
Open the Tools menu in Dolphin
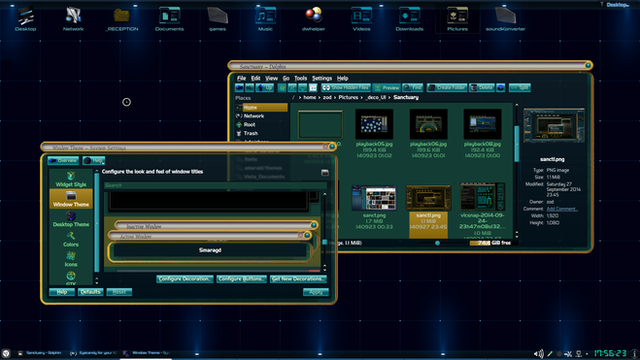pyautogui.click(x=300, y=78)
